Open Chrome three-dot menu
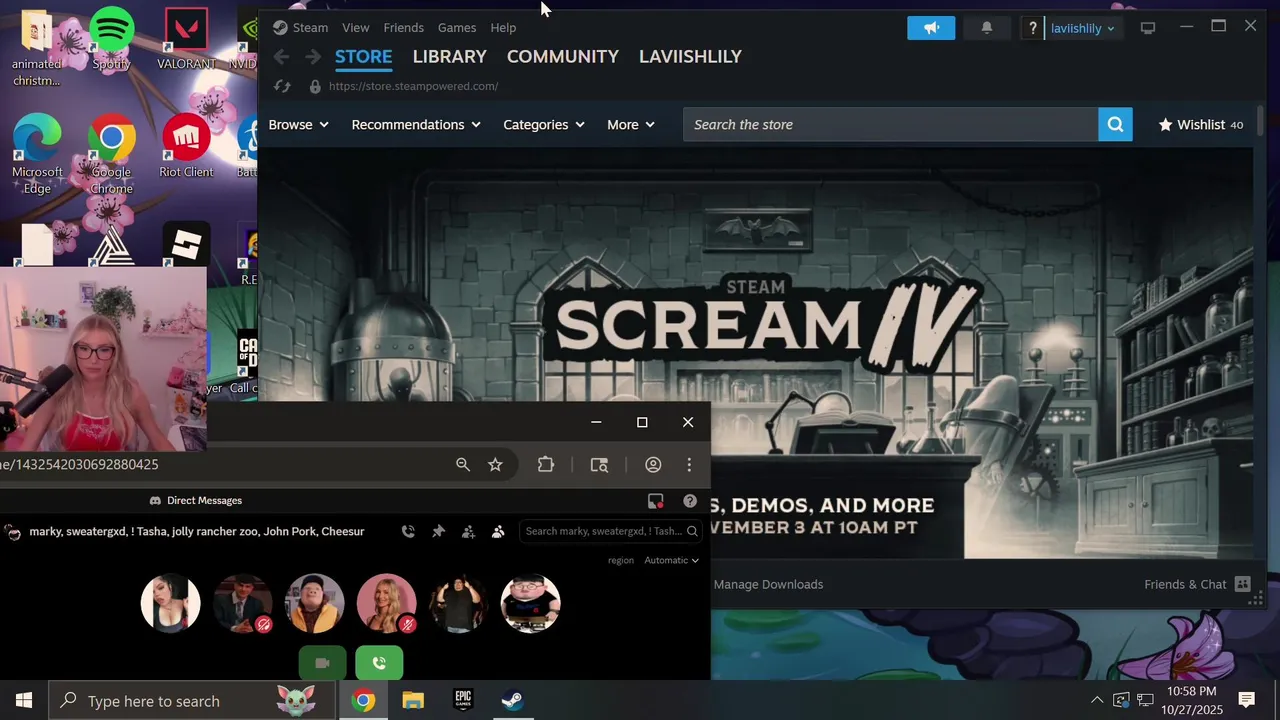 click(x=689, y=464)
